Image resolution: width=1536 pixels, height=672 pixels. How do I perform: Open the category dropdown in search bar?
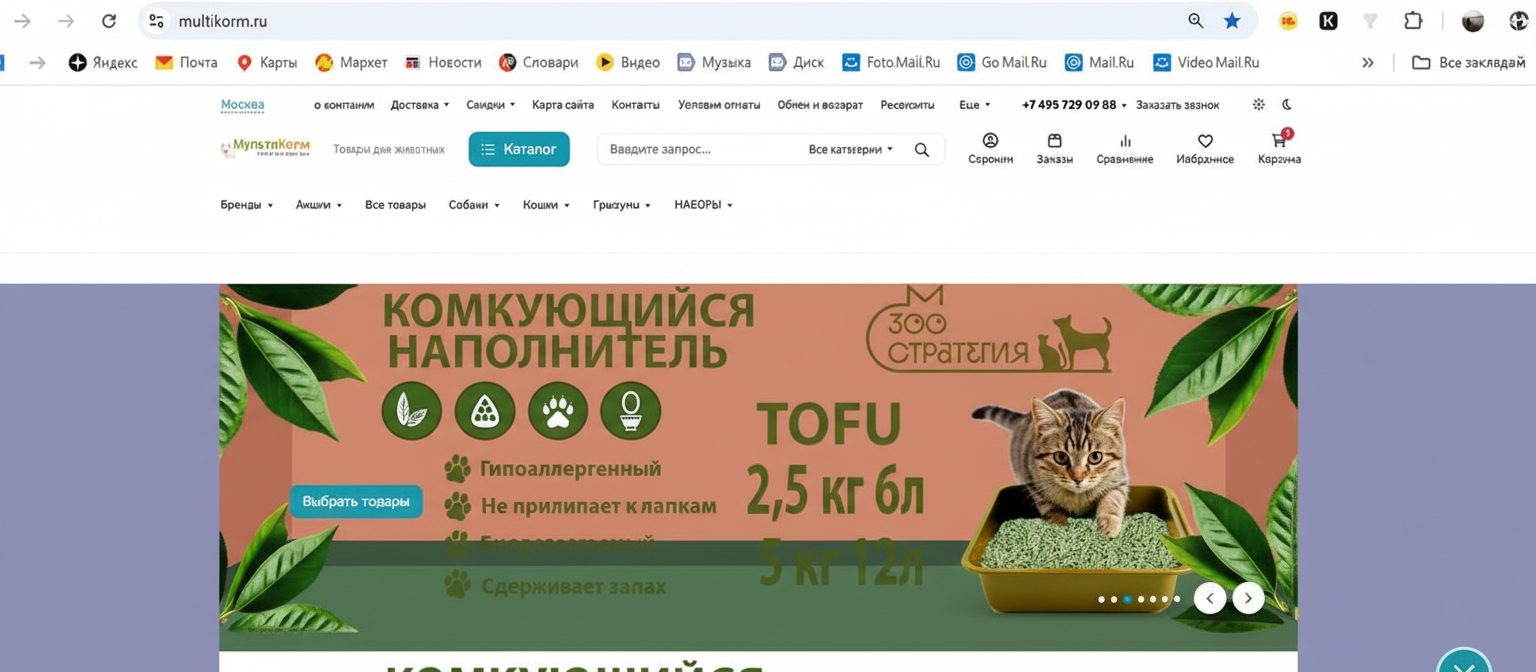click(851, 150)
